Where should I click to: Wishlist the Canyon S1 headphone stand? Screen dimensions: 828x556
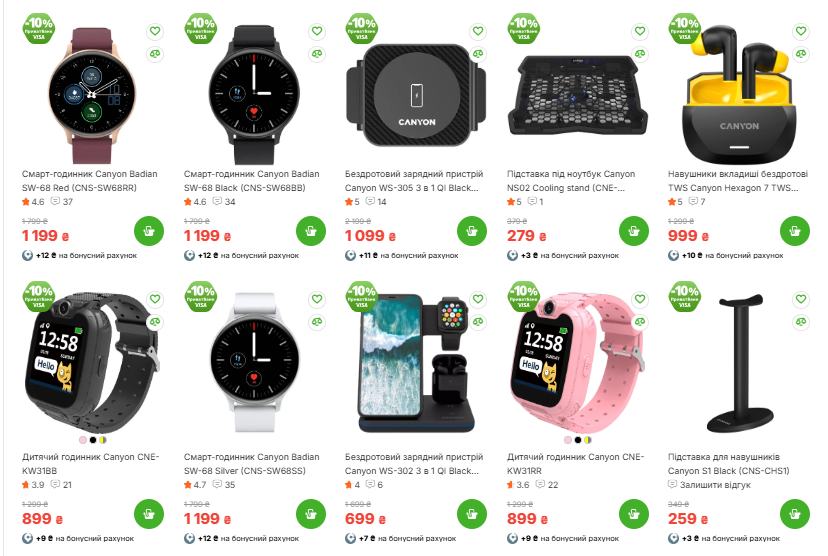[x=801, y=299]
